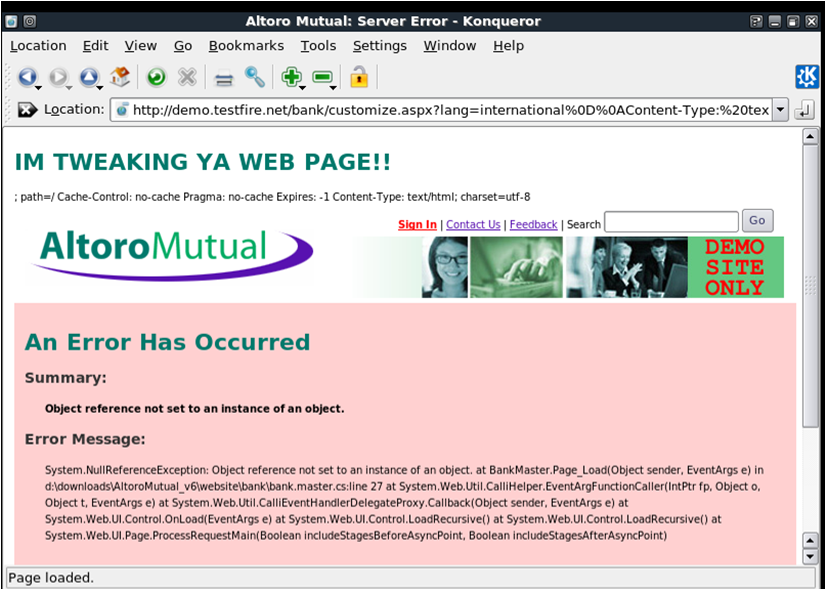825x589 pixels.
Task: Click the page favicon in location field
Action: click(122, 110)
